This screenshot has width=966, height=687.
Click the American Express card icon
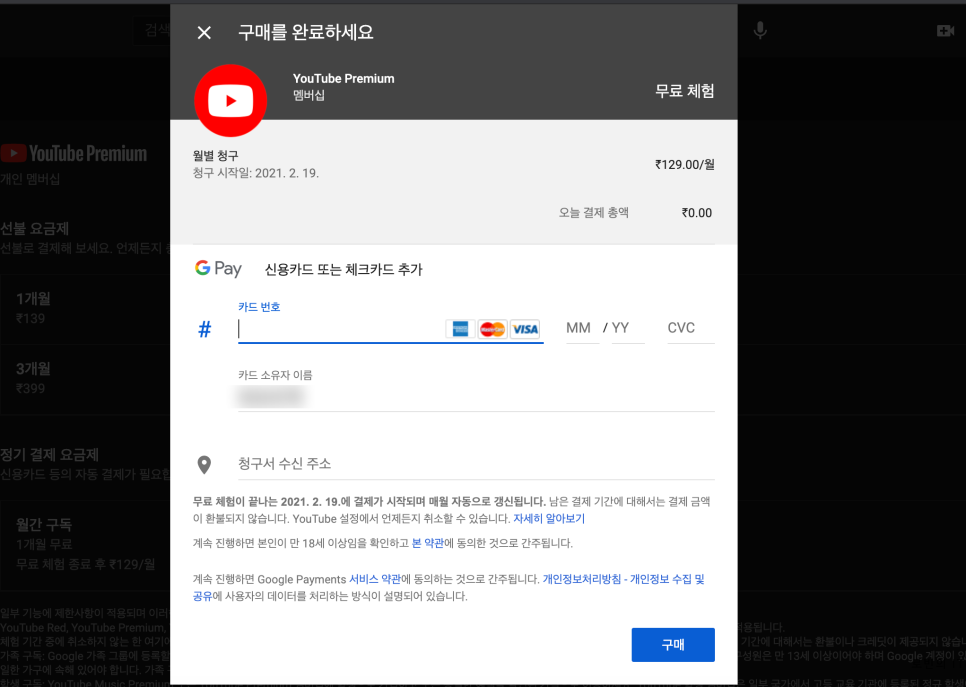pyautogui.click(x=460, y=329)
